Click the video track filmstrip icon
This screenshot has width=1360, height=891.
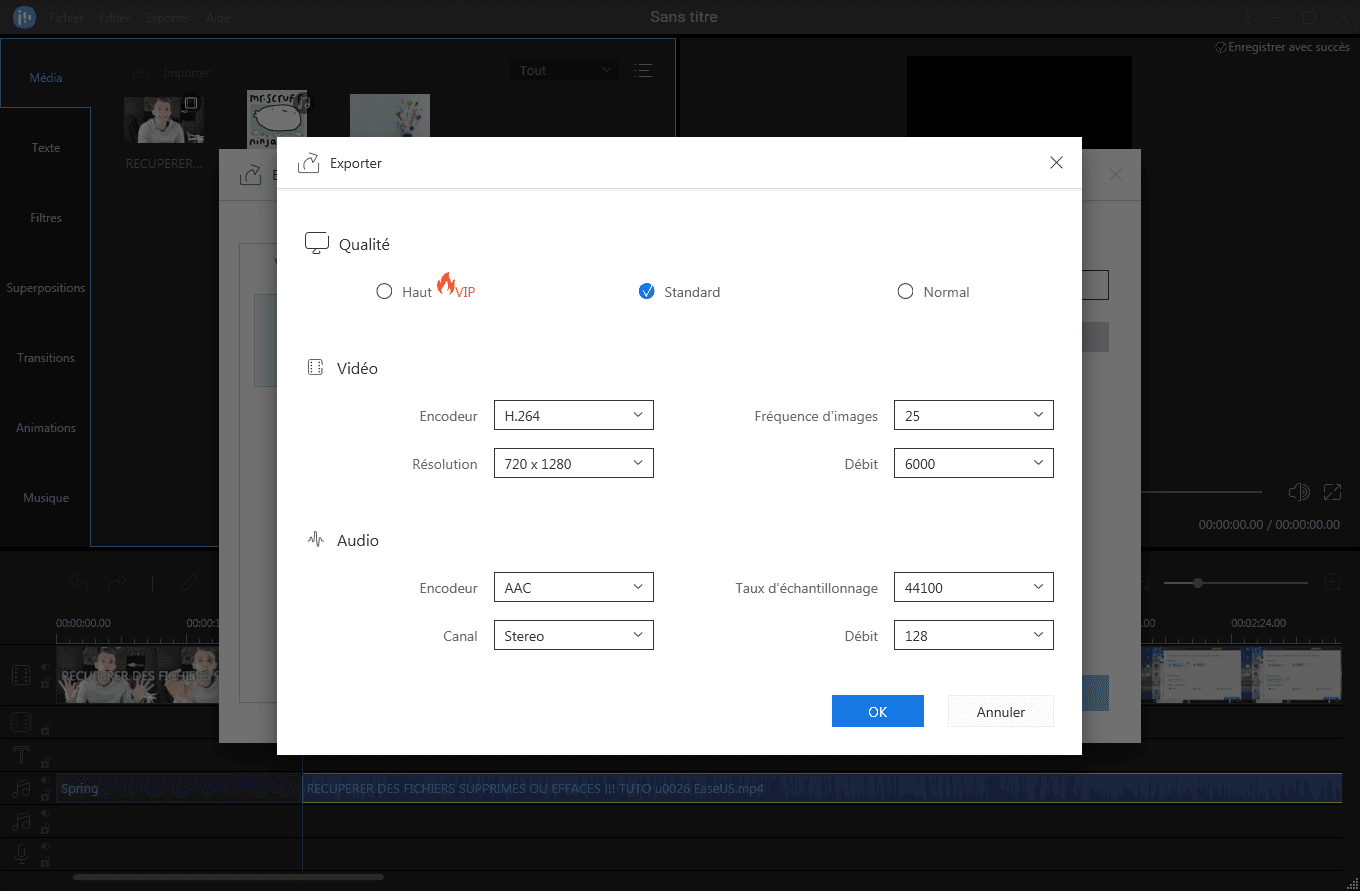pos(21,675)
